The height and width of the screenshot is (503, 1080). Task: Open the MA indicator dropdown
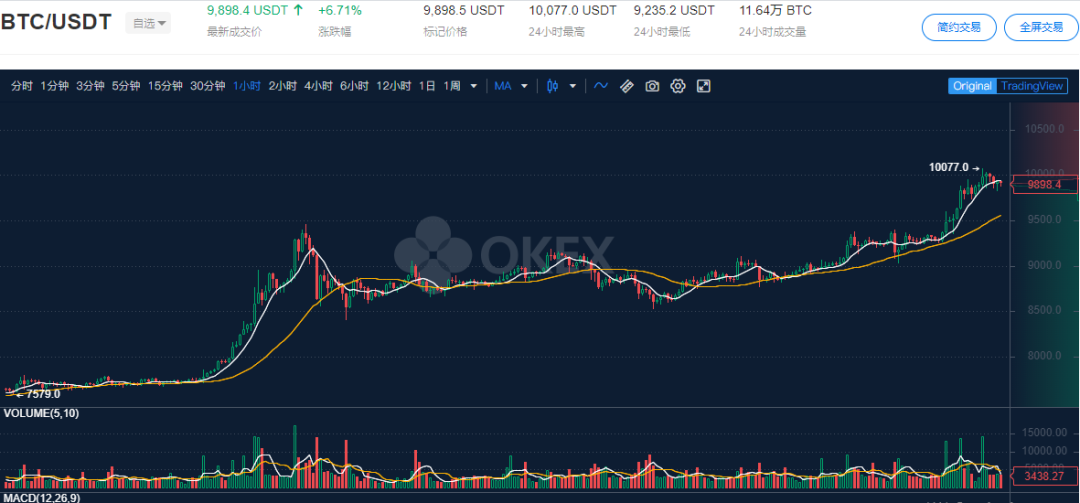pos(509,86)
